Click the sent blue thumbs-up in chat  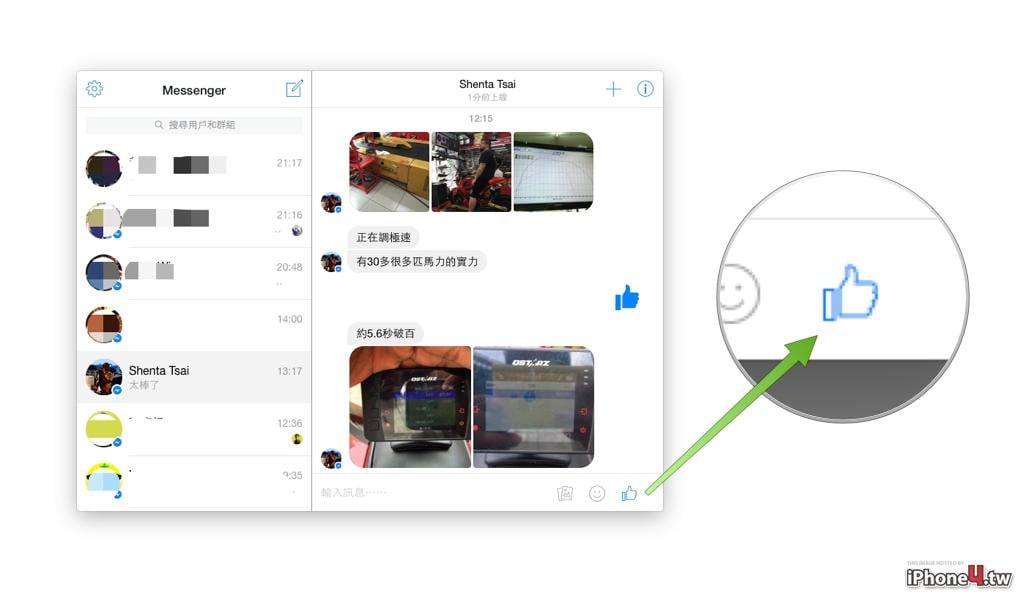pos(627,298)
